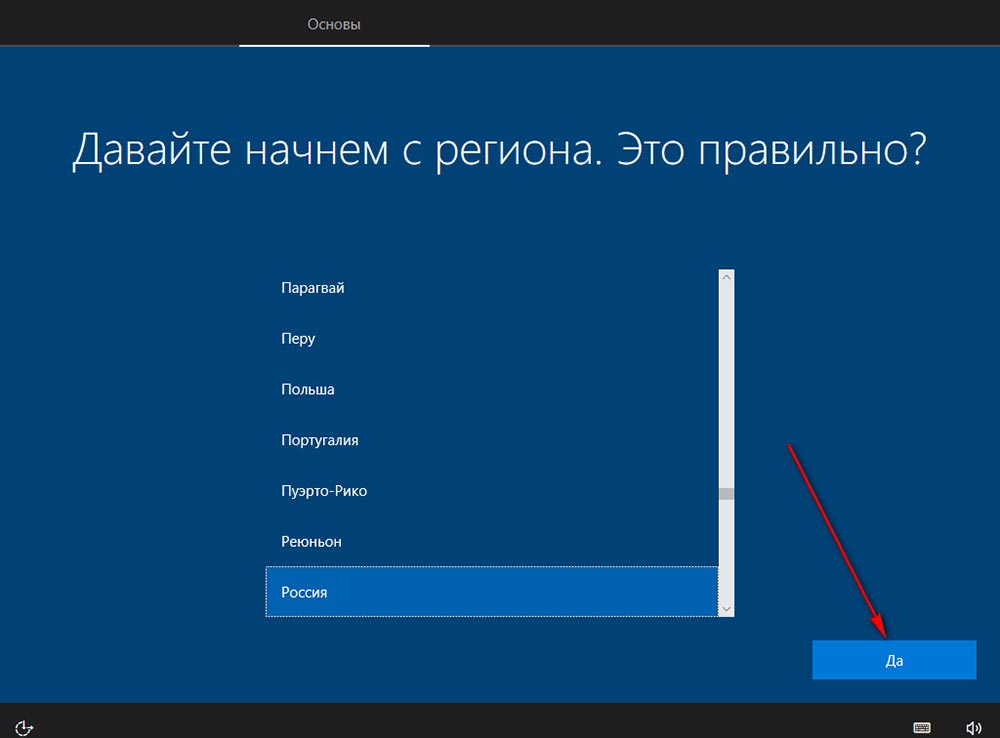Viewport: 1000px width, 738px height.
Task: Select the highlighted Россия entry
Action: coord(492,592)
